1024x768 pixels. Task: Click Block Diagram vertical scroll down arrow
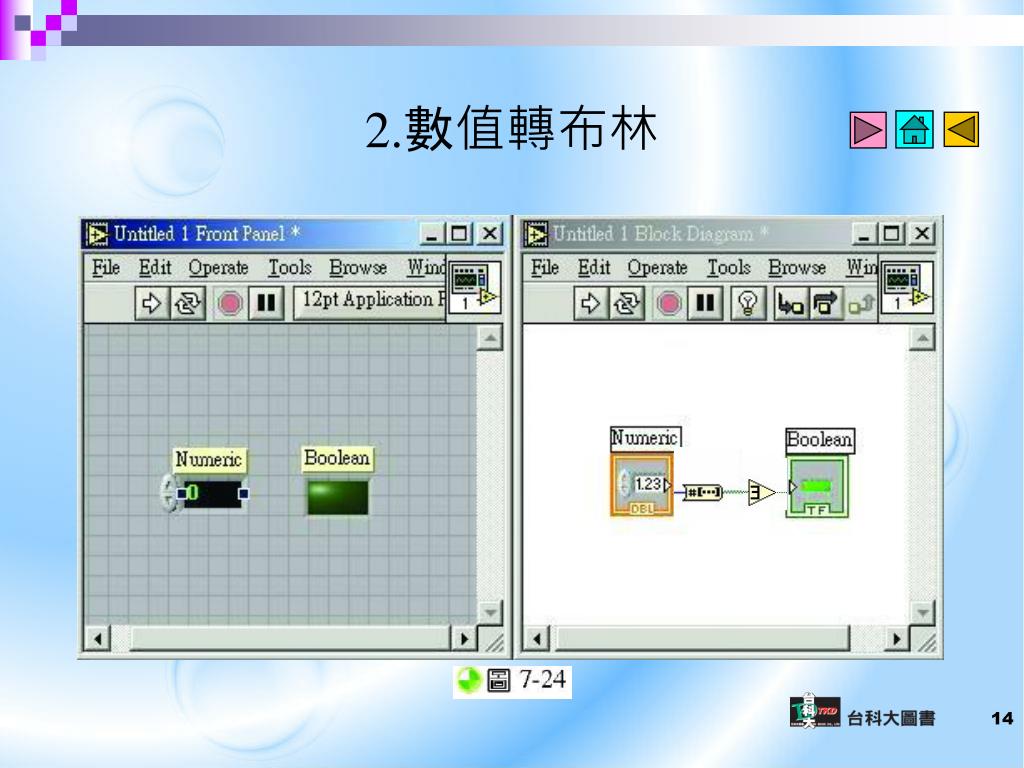click(x=922, y=613)
